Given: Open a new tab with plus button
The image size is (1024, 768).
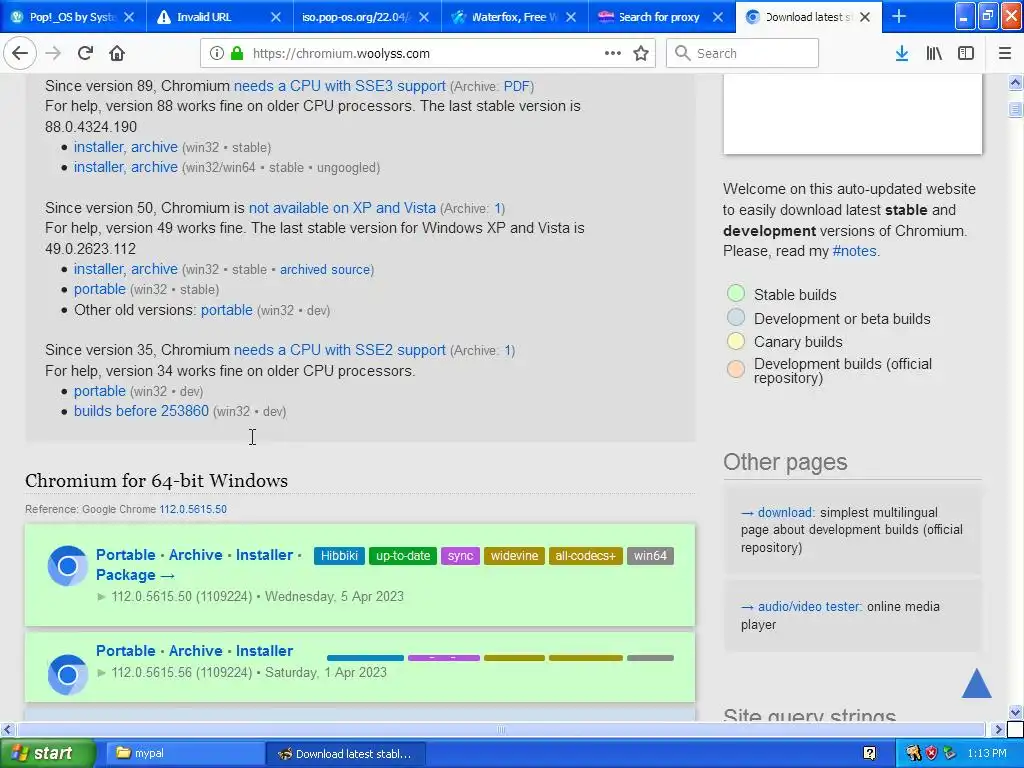Looking at the screenshot, I should point(899,17).
